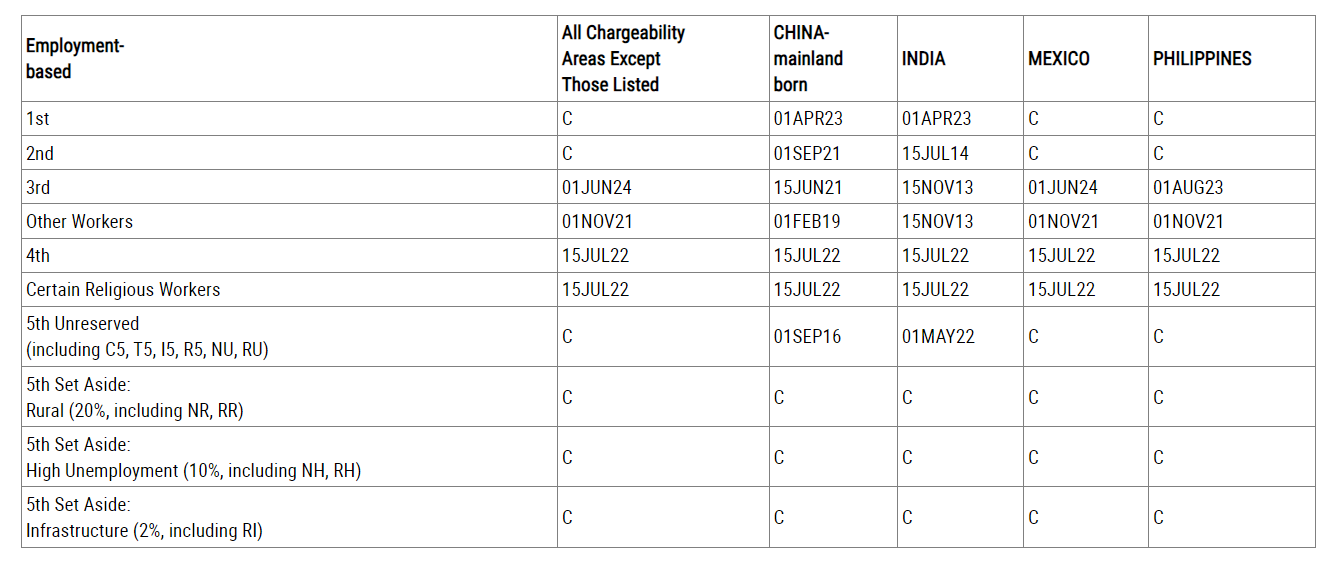Select the PHILIPPINES column header

(x=1202, y=59)
